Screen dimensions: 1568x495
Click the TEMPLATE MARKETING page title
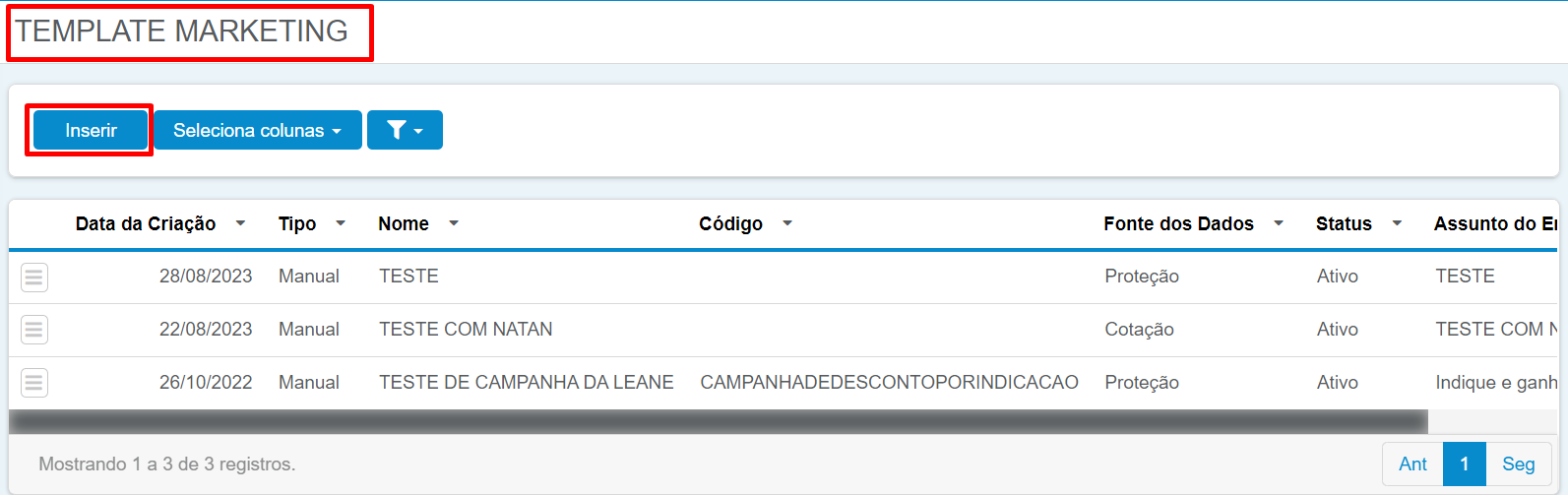tap(182, 31)
